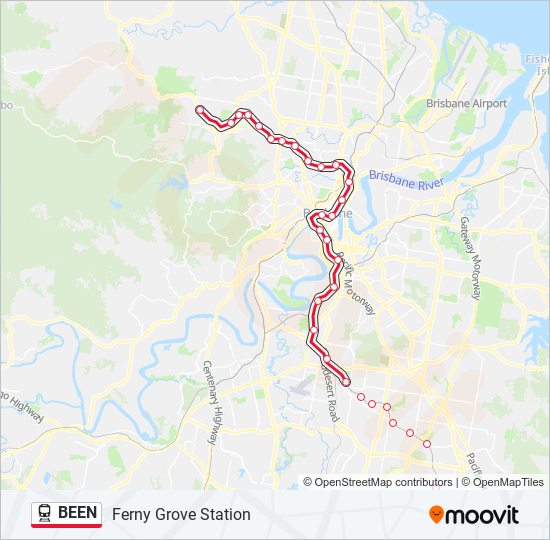Click the BEEN line badge
The height and width of the screenshot is (540, 550).
66,514
